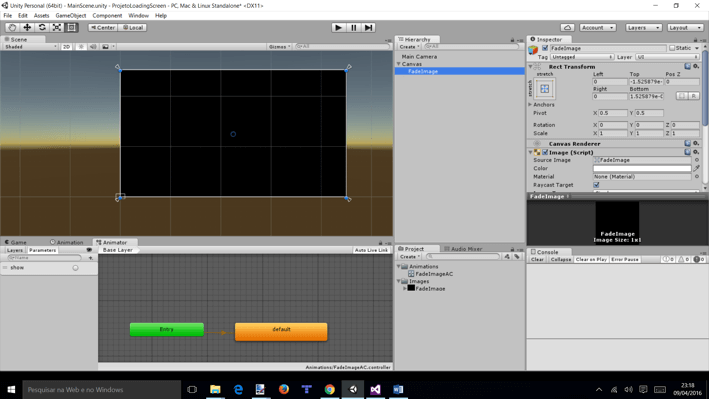Toggle Pivot Center mode button
The height and width of the screenshot is (399, 709).
pos(103,28)
